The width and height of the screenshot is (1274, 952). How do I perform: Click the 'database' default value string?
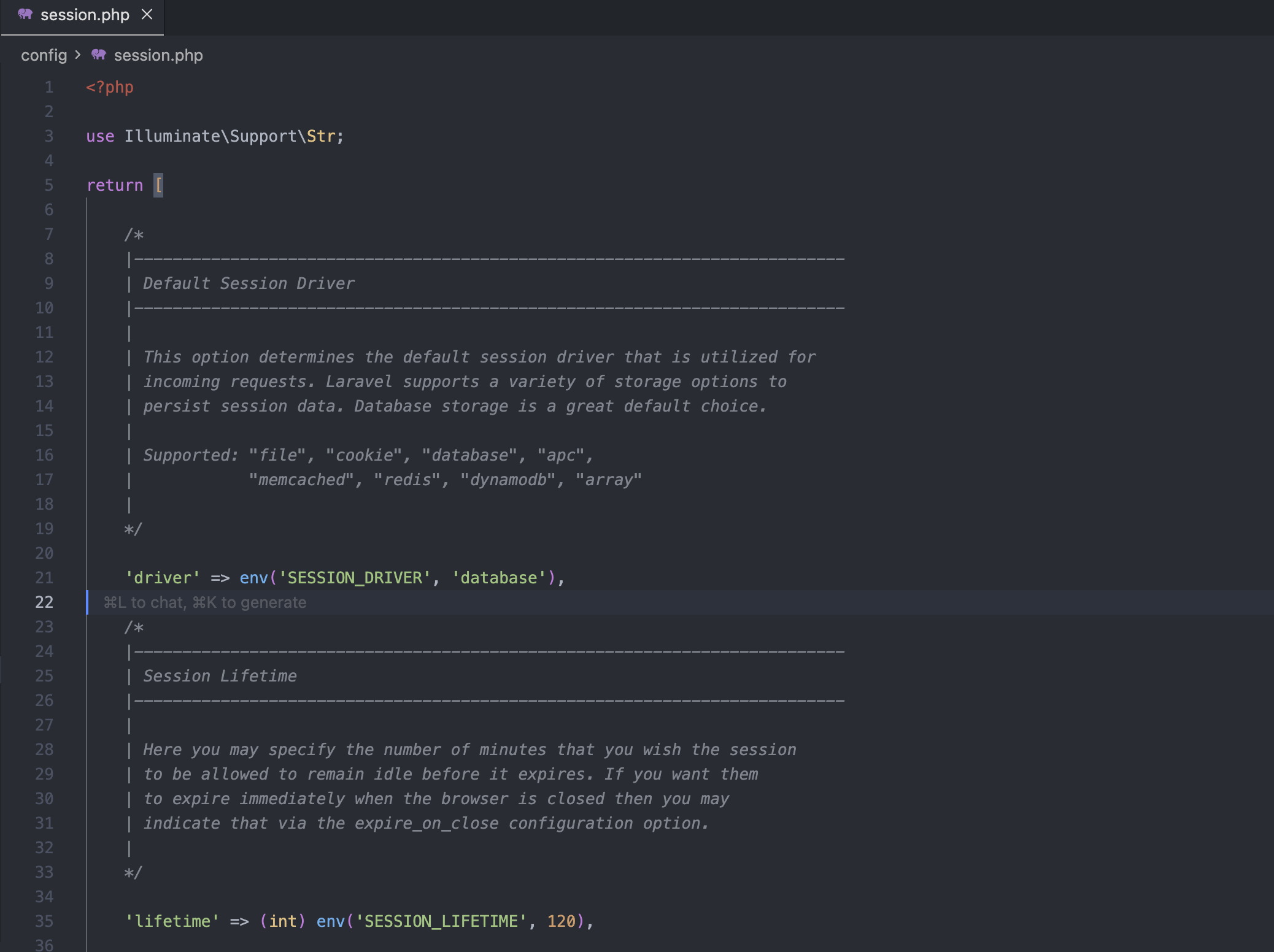click(x=499, y=578)
